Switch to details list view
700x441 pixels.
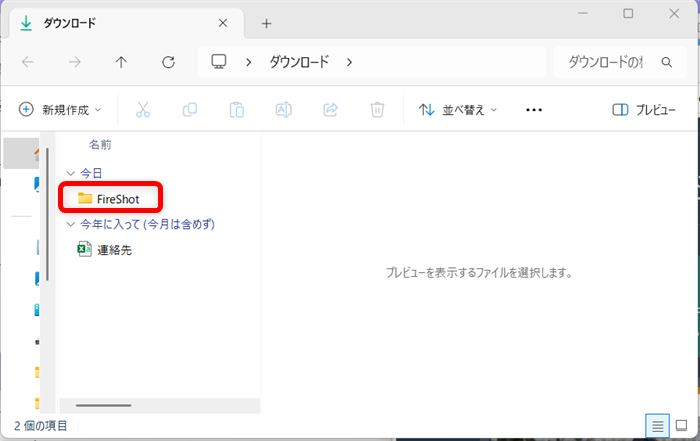[658, 426]
